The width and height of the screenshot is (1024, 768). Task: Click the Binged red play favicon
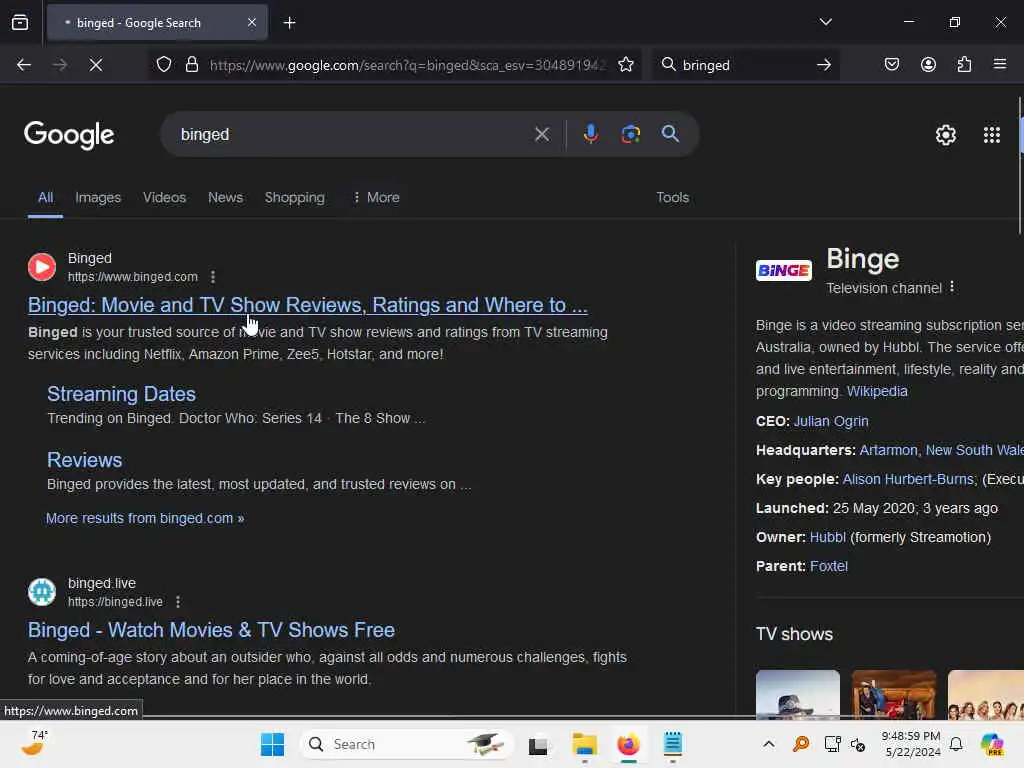click(x=42, y=267)
